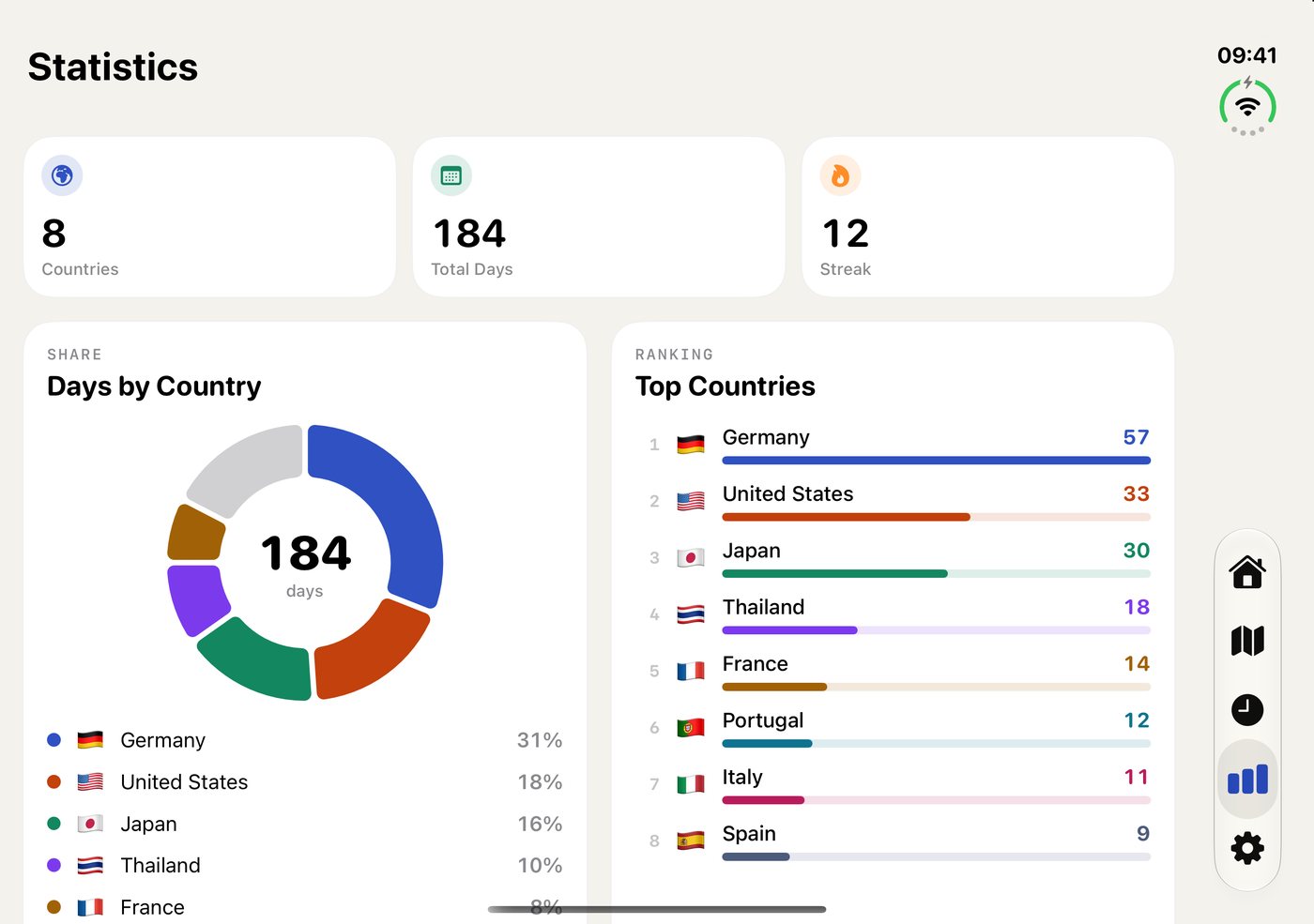Click the Italy flag in ranking list
Viewport: 1314px width, 924px height.
[691, 784]
